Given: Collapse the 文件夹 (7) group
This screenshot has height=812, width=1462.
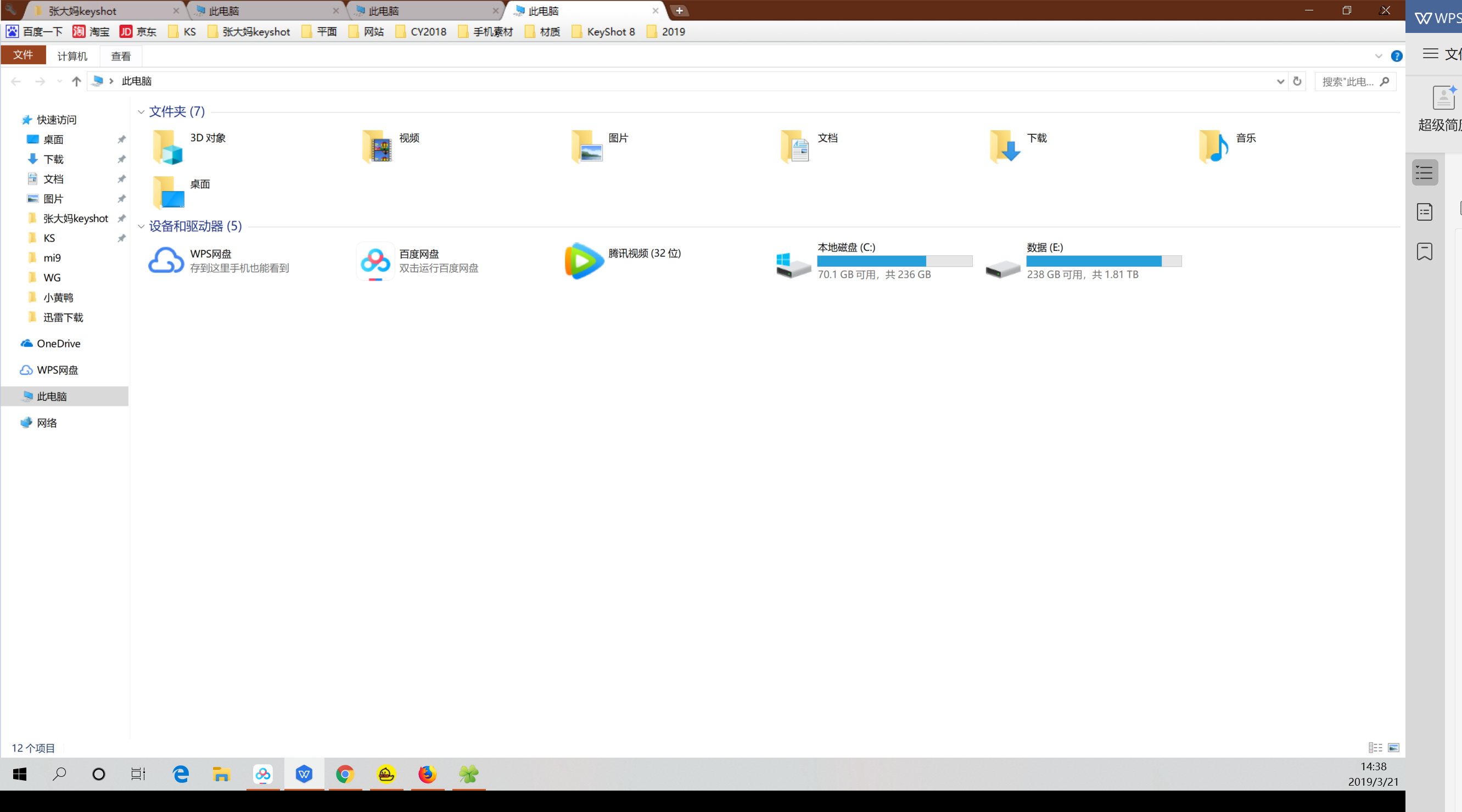Looking at the screenshot, I should [141, 112].
